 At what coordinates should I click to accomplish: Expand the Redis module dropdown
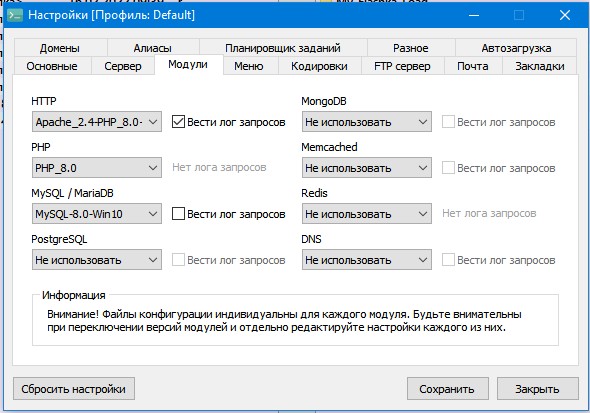pyautogui.click(x=367, y=214)
